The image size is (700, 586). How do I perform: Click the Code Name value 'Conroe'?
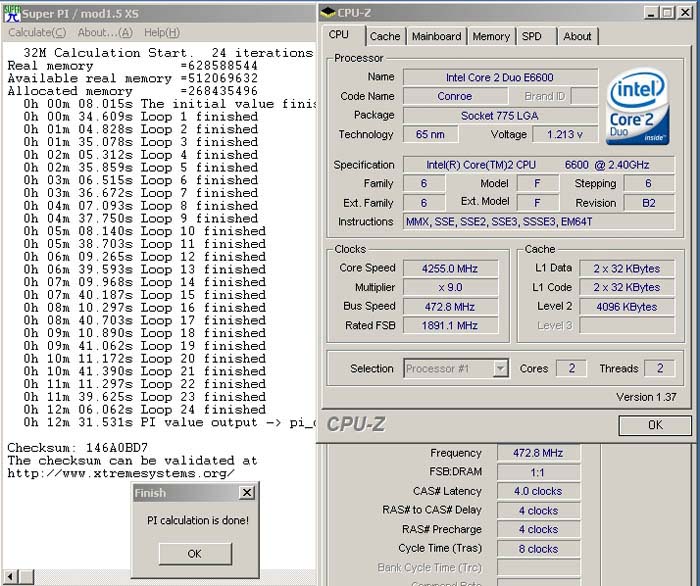455,96
